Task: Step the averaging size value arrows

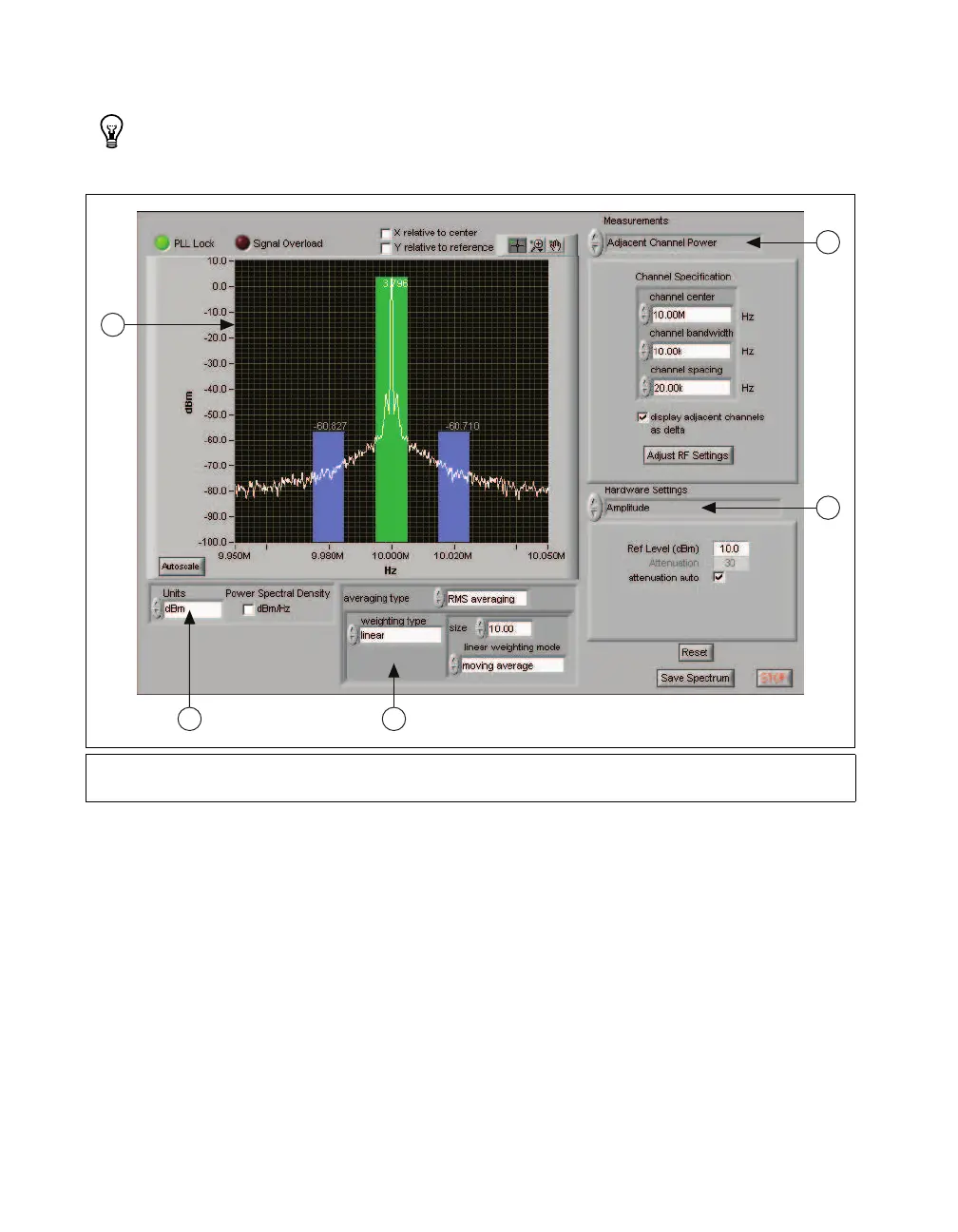Action: click(481, 628)
